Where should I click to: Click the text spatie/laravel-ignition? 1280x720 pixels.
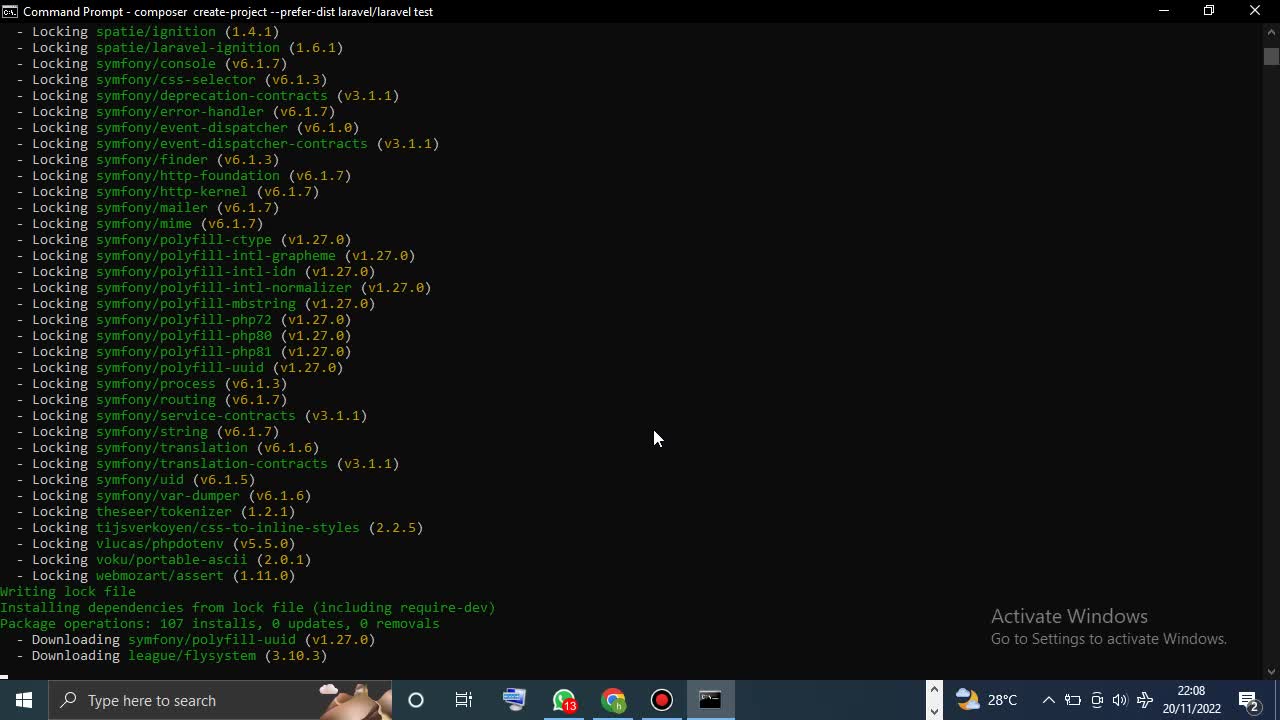coord(188,47)
